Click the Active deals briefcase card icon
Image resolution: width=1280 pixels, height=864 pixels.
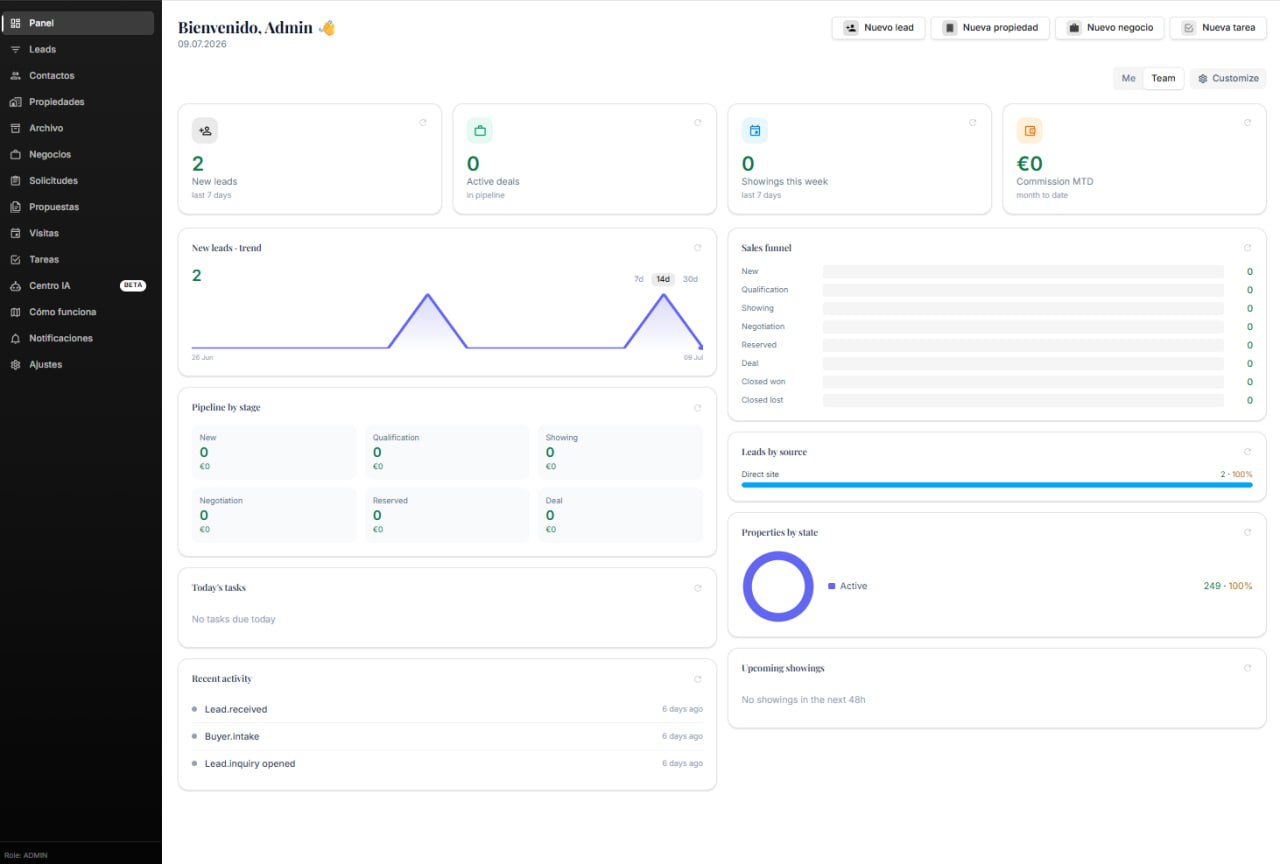pos(480,131)
